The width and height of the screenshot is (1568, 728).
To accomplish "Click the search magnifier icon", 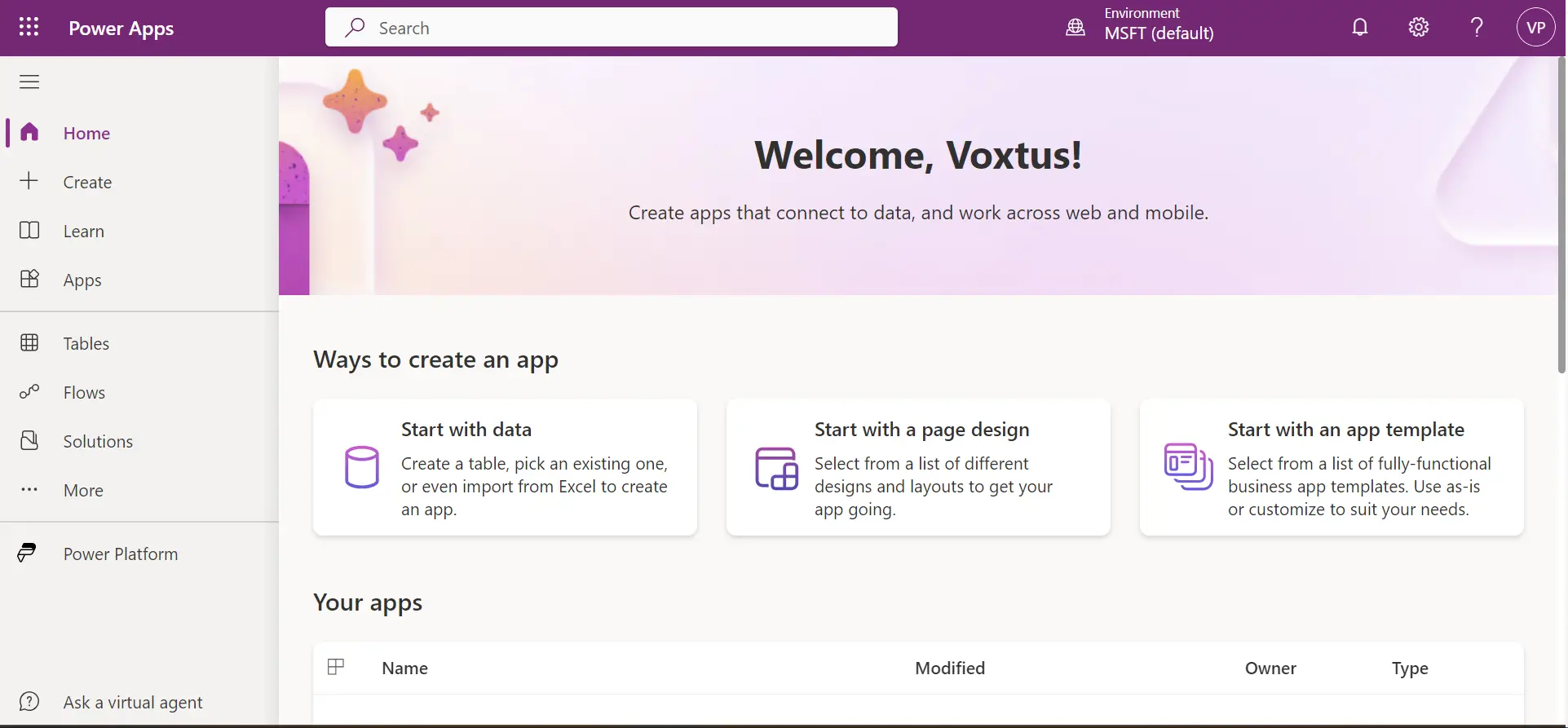I will tap(355, 28).
